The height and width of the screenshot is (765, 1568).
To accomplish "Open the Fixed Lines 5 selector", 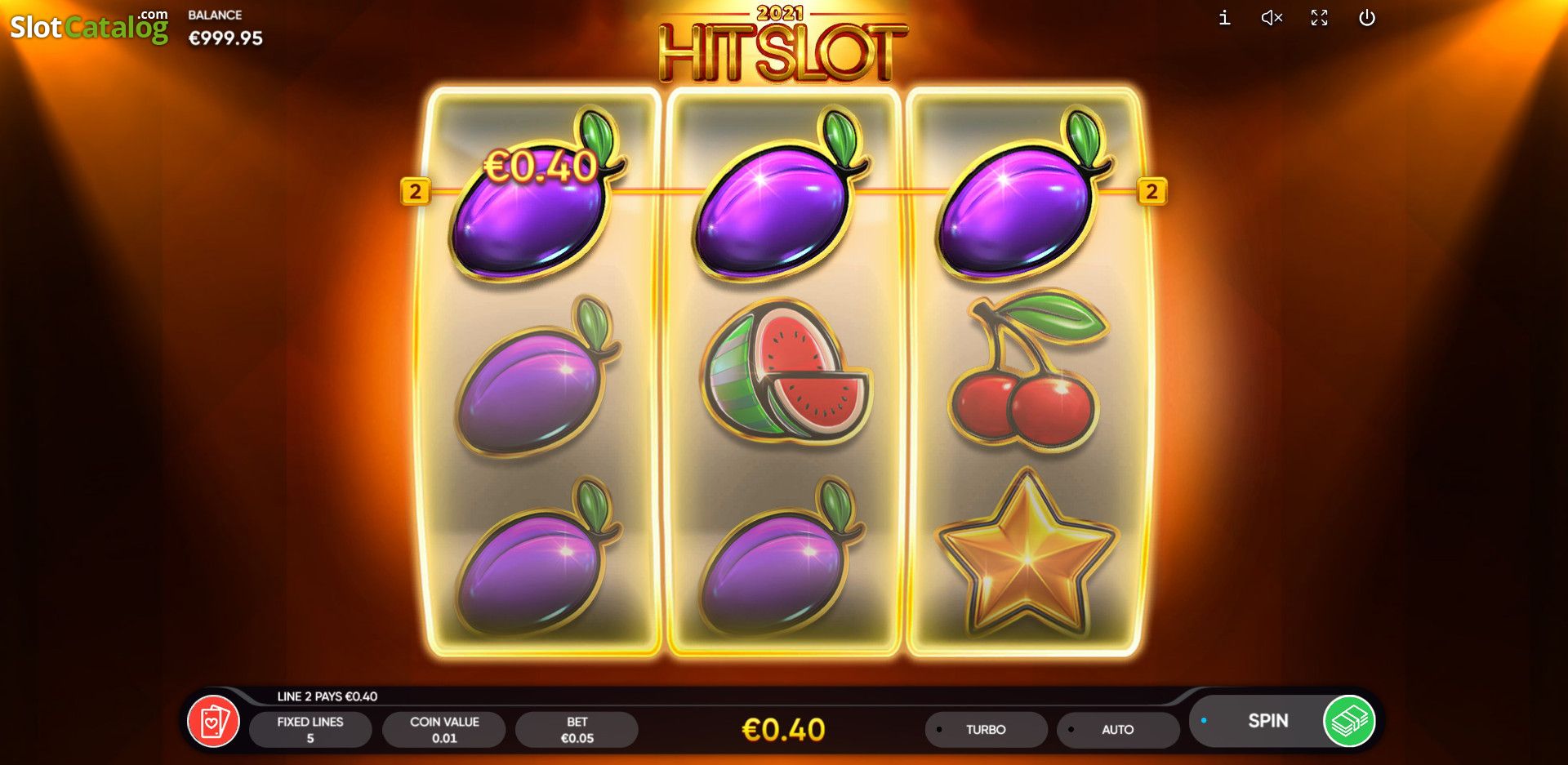I will [310, 729].
